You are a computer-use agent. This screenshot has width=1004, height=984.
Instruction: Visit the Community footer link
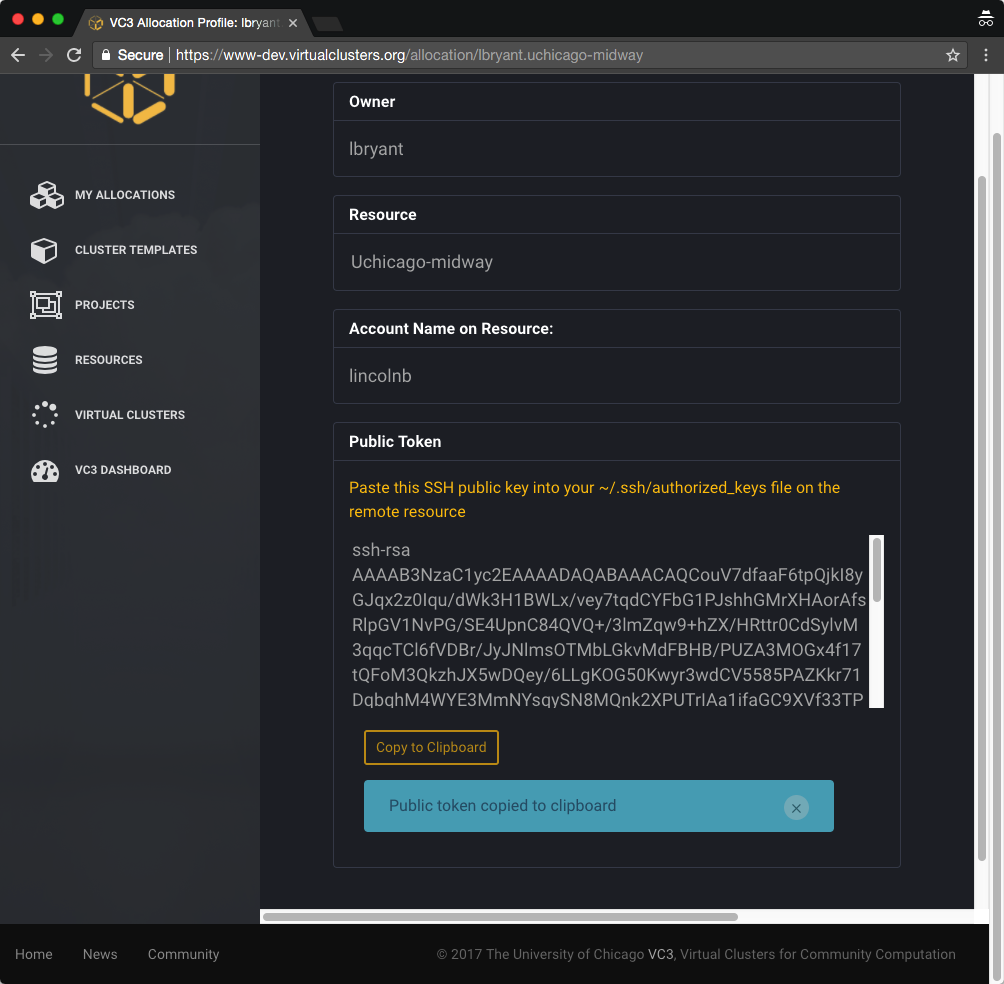coord(184,954)
